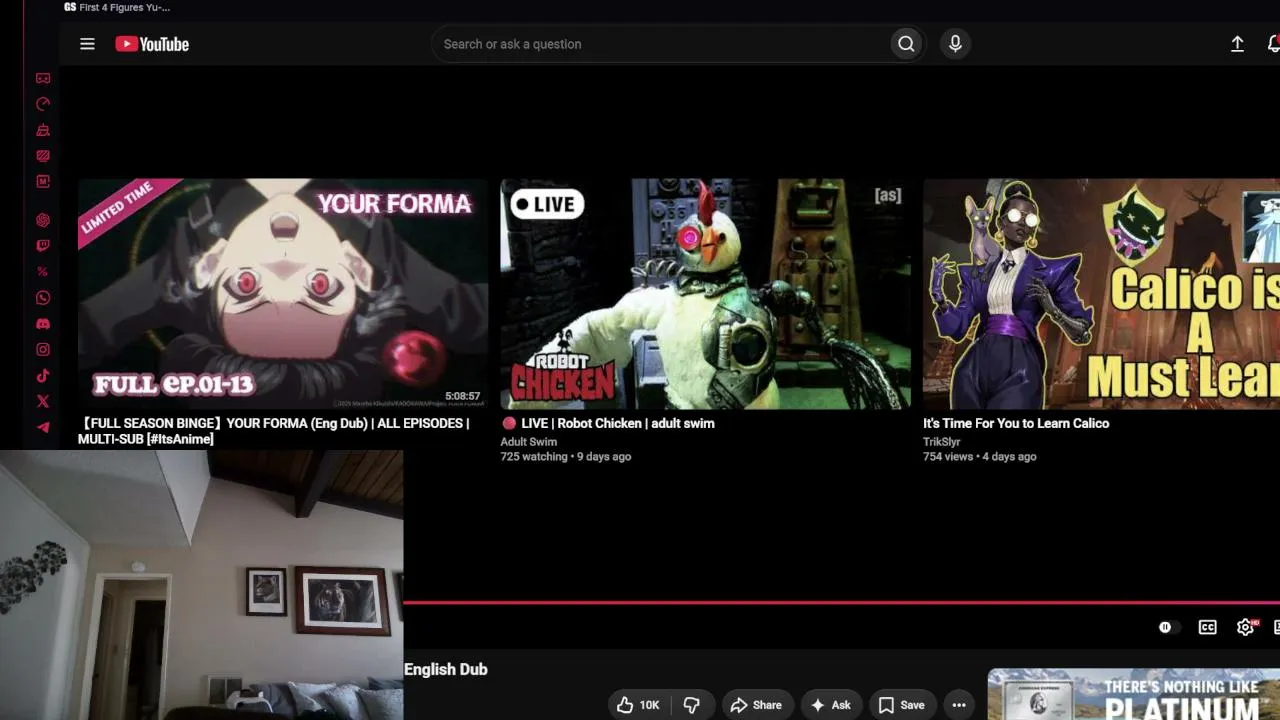Click the search magnifier button
Viewport: 1280px width, 720px height.
click(906, 44)
